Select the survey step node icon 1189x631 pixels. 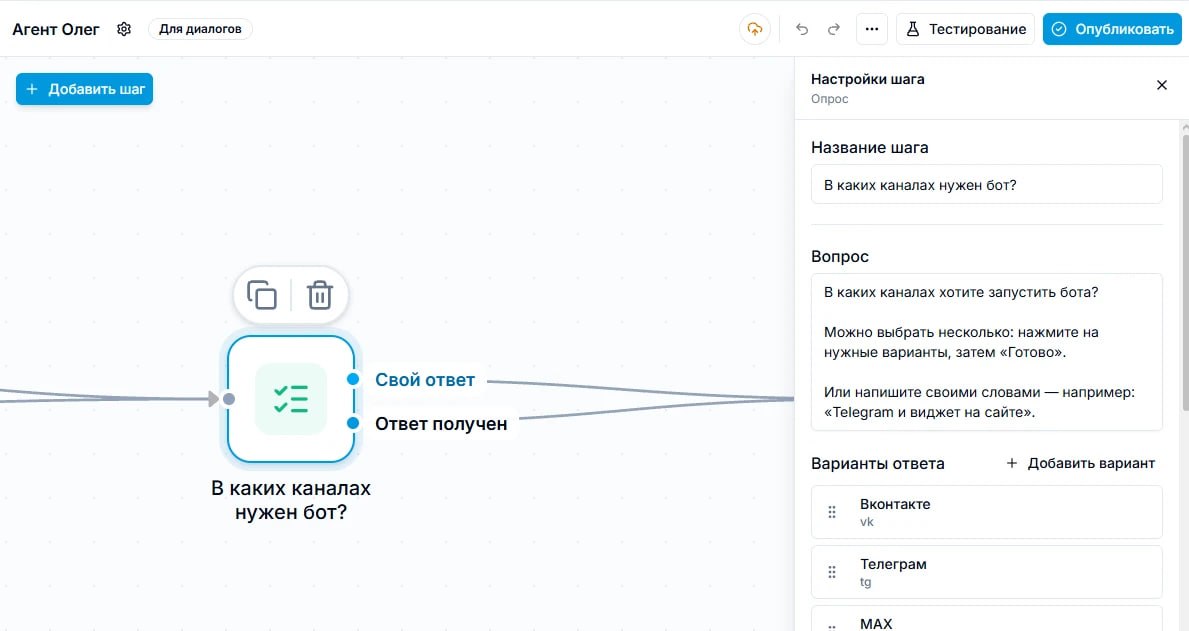291,399
